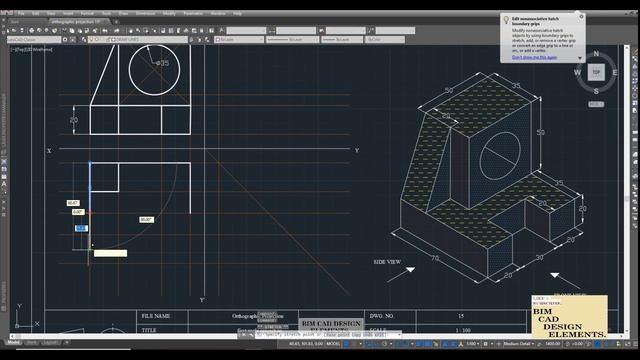Image resolution: width=640 pixels, height=360 pixels.
Task: Open the dimension style dropdown
Action: [296, 31]
